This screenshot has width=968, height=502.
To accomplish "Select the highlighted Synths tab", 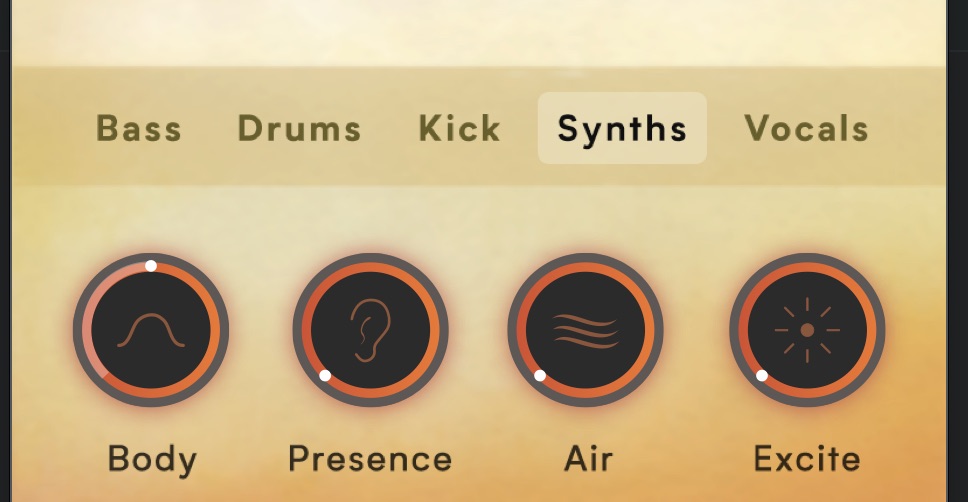I will 622,128.
